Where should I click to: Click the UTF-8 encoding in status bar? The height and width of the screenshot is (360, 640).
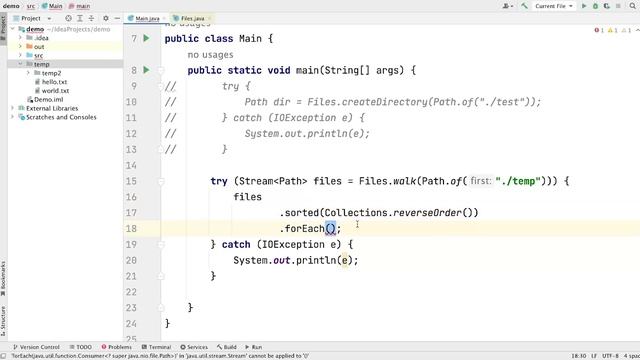(610, 356)
